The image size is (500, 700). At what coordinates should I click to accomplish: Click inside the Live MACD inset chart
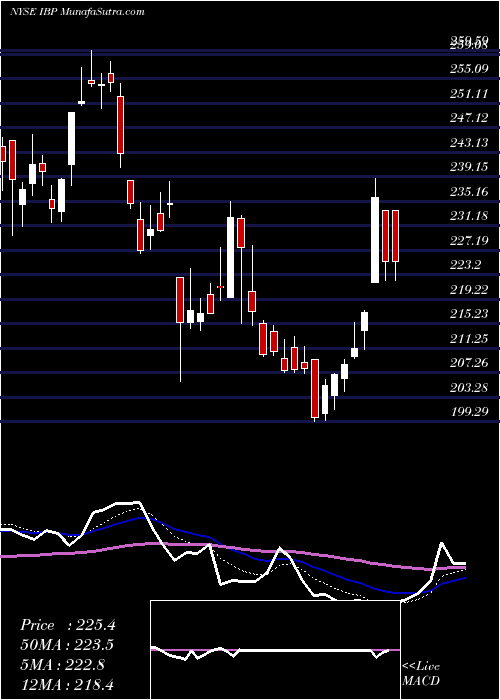click(x=275, y=650)
